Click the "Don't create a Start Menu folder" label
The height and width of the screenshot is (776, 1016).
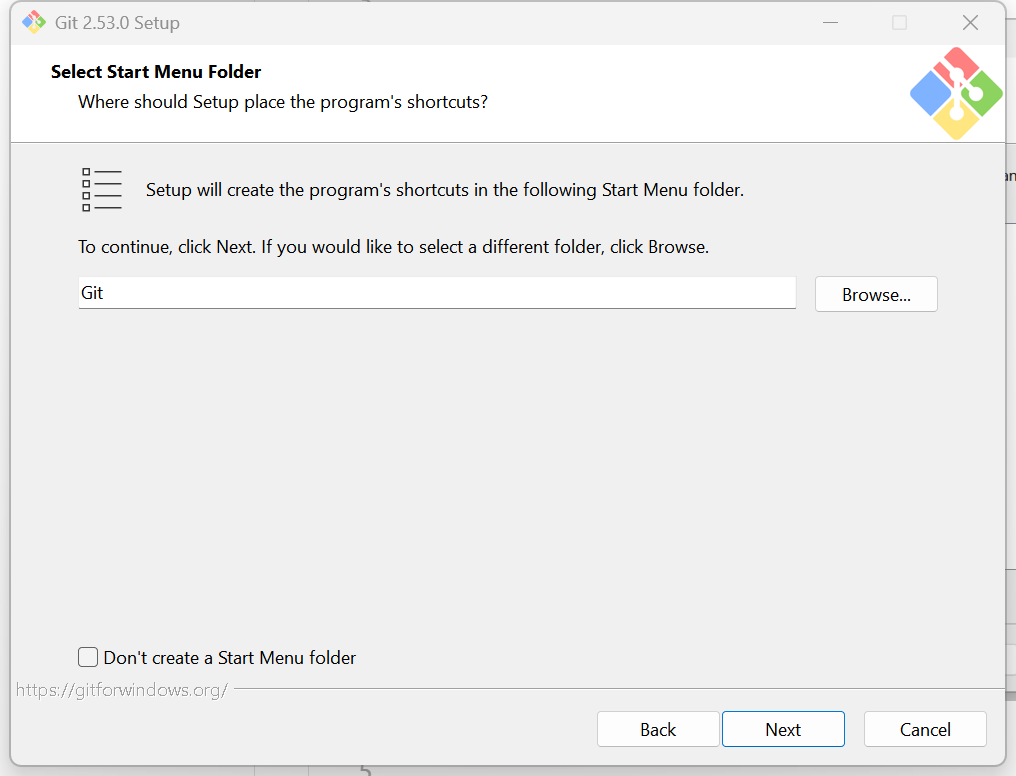pos(229,657)
